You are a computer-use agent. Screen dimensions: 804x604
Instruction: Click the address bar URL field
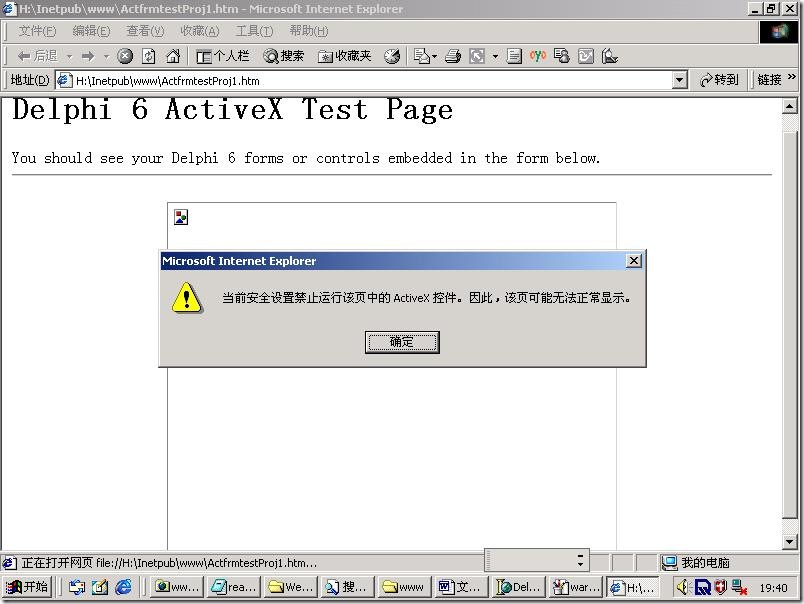click(365, 80)
